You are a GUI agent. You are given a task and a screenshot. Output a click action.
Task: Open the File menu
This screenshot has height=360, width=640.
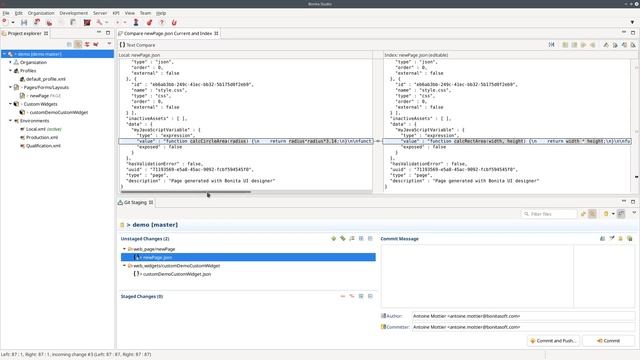click(x=6, y=13)
